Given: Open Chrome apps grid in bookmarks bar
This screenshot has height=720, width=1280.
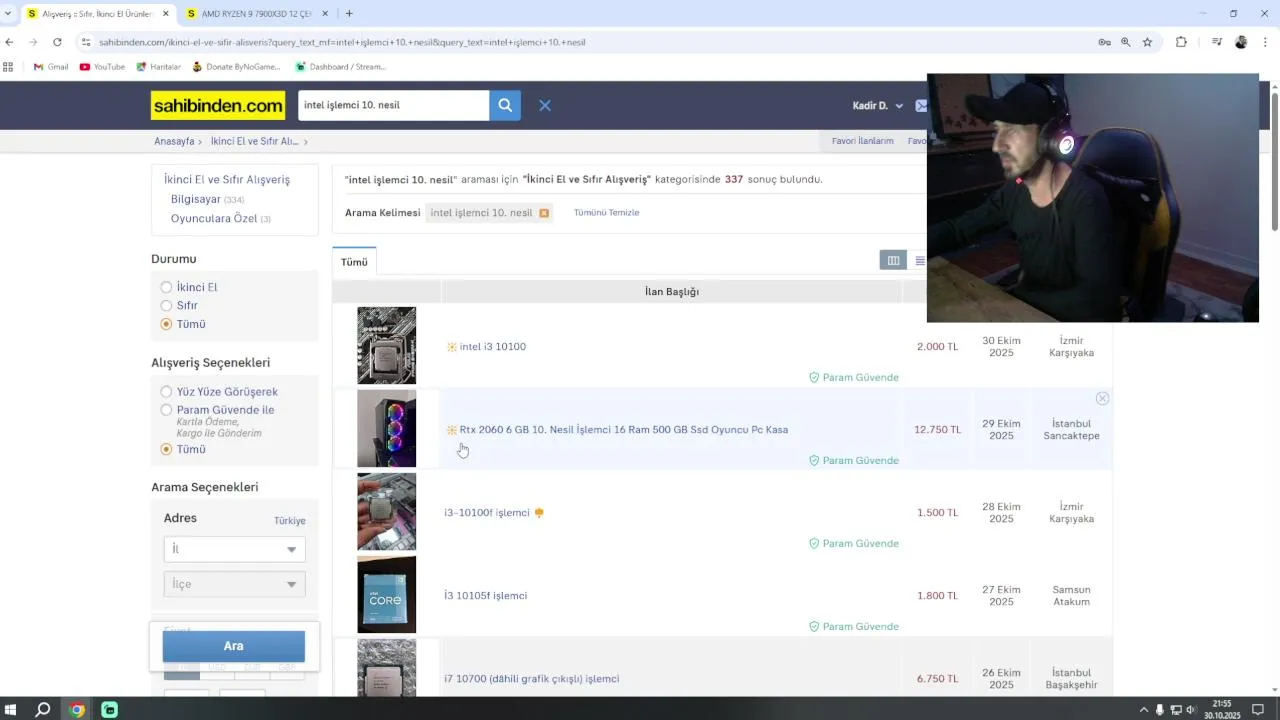Looking at the screenshot, I should [8, 67].
